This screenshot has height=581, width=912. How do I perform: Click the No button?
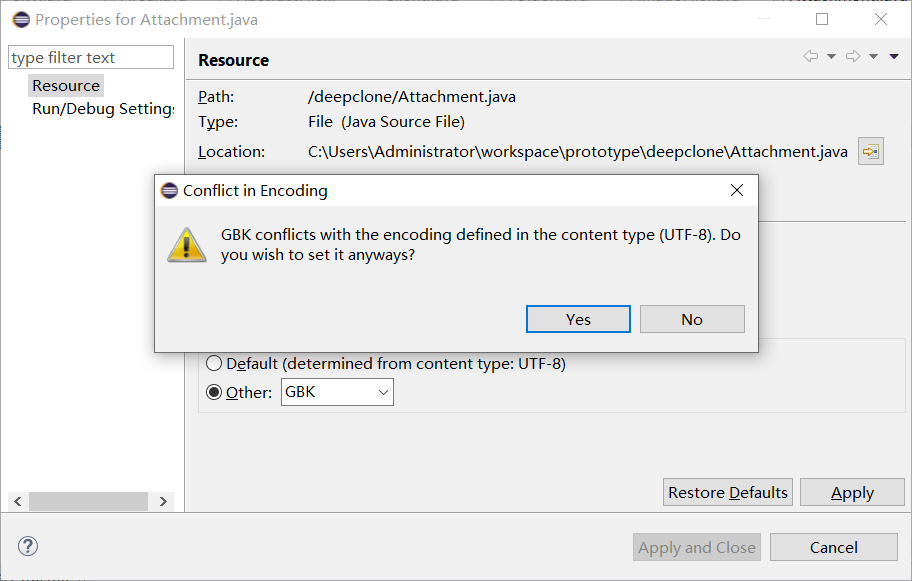click(692, 319)
